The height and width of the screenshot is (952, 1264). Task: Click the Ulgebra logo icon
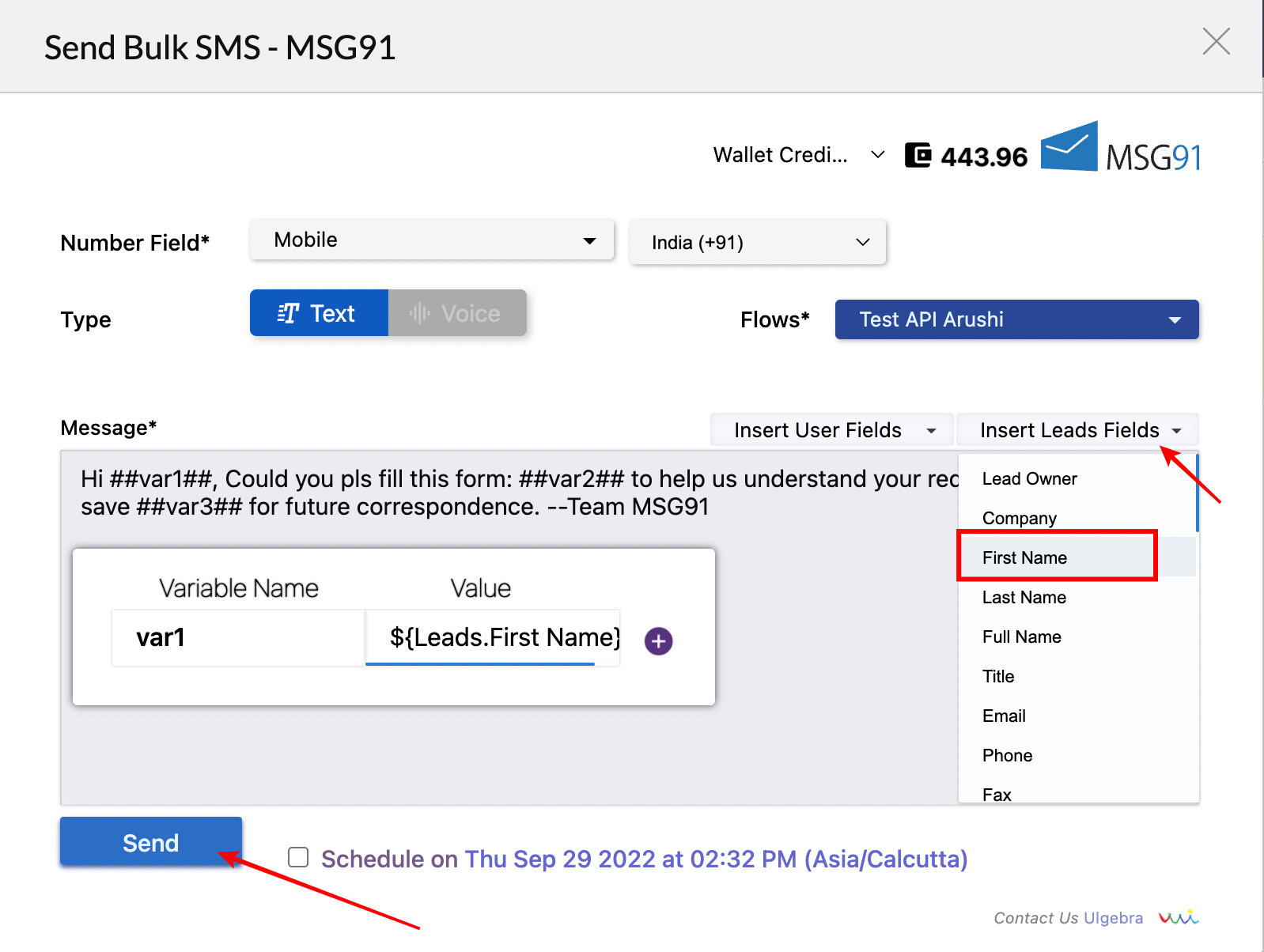tap(1178, 917)
